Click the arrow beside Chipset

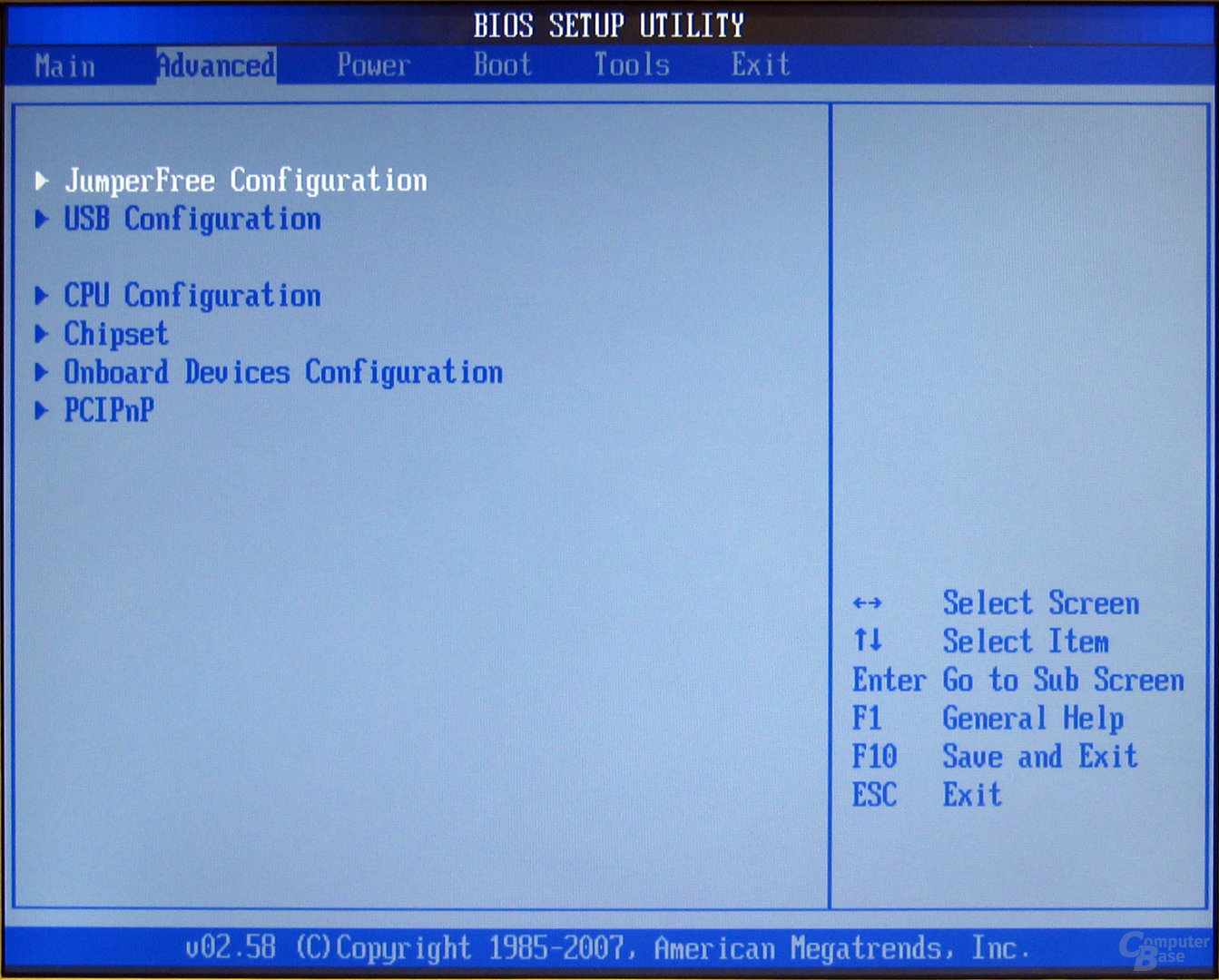tap(41, 334)
